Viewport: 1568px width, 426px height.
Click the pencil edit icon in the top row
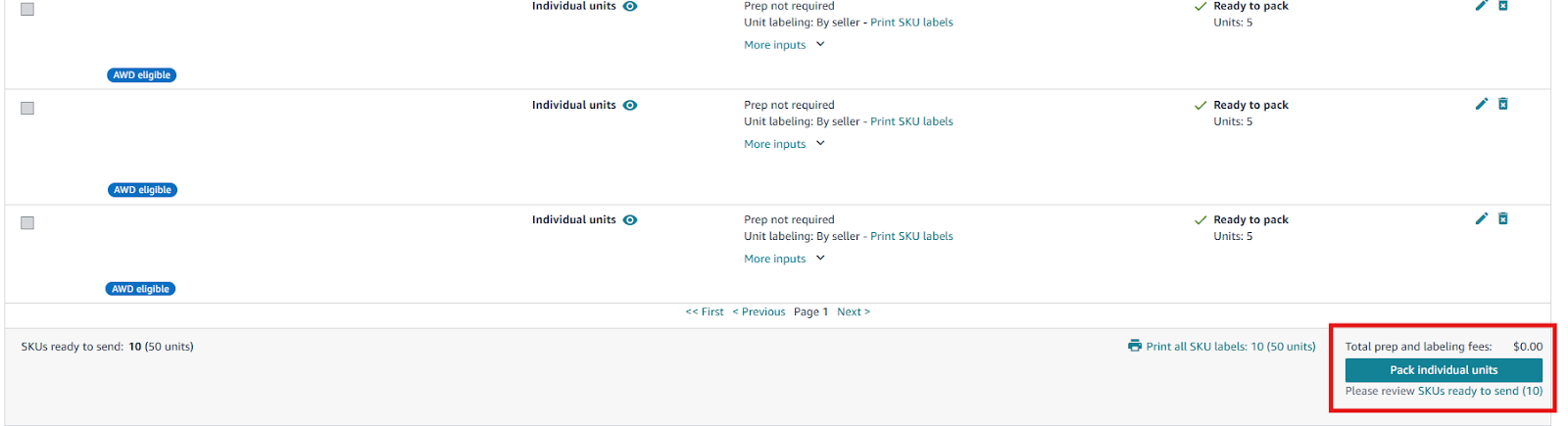click(1481, 5)
